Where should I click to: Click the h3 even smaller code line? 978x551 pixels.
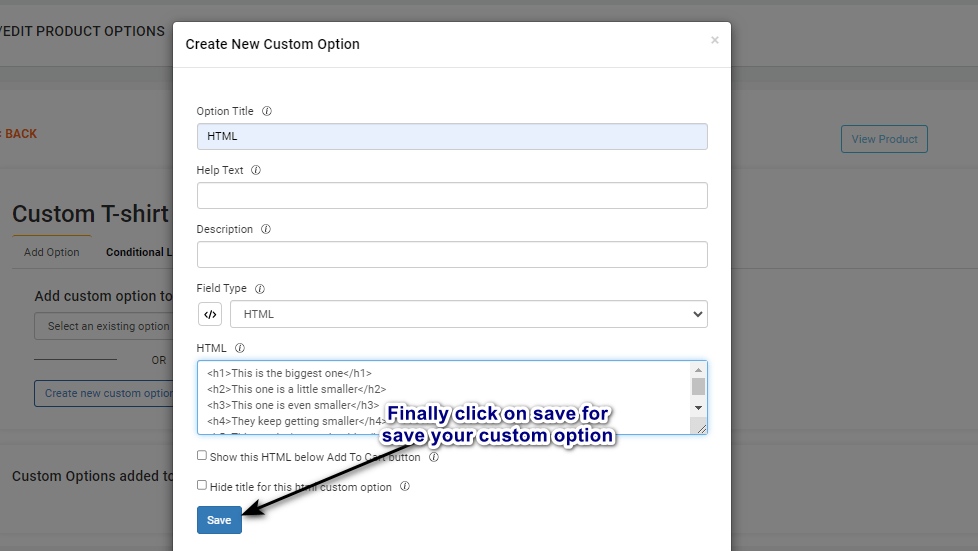pyautogui.click(x=293, y=405)
